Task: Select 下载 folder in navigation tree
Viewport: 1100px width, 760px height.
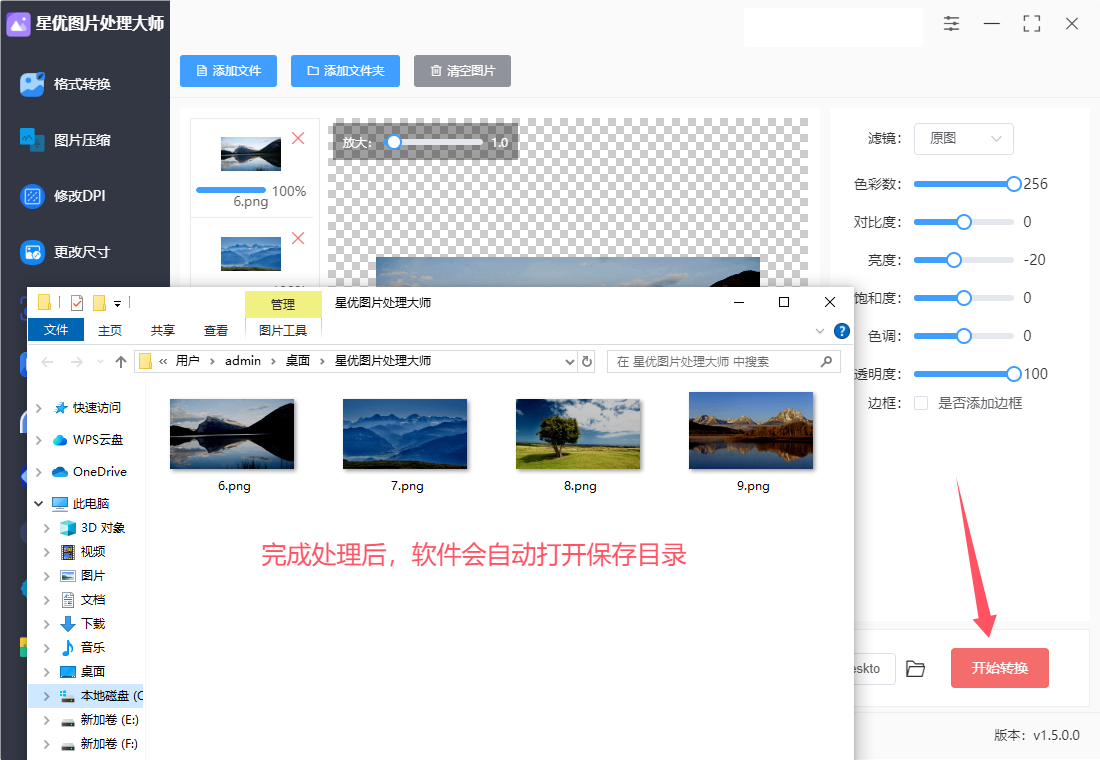Action: click(83, 623)
